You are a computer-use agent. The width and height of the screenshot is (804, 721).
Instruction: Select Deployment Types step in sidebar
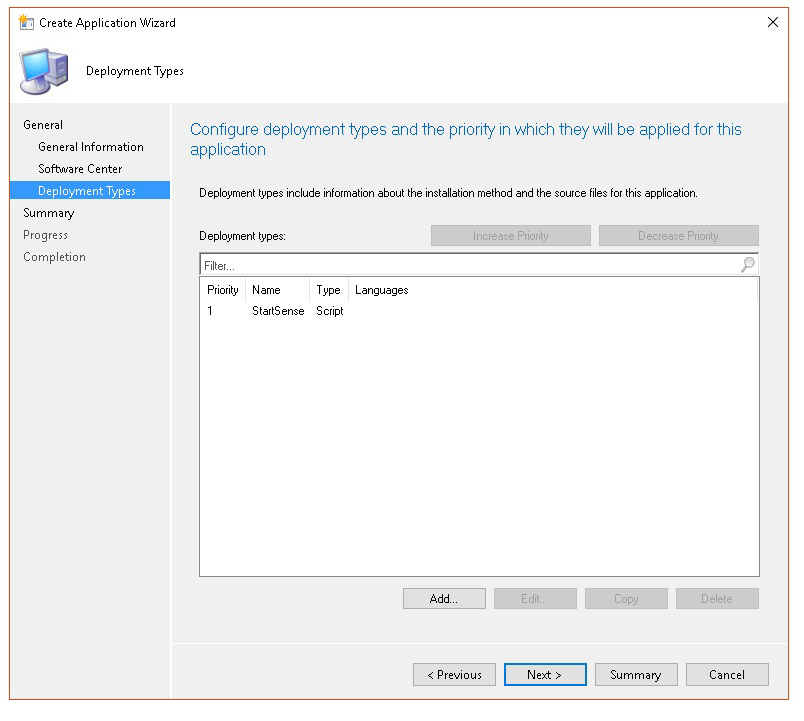[x=87, y=191]
